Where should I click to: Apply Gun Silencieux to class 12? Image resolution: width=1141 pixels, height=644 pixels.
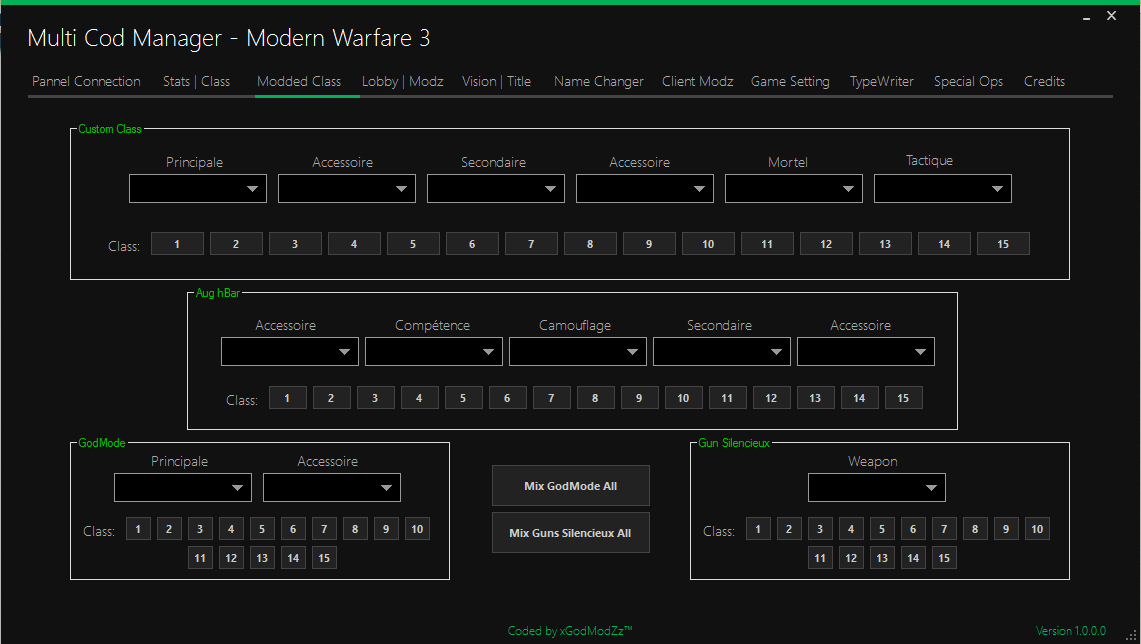point(851,558)
